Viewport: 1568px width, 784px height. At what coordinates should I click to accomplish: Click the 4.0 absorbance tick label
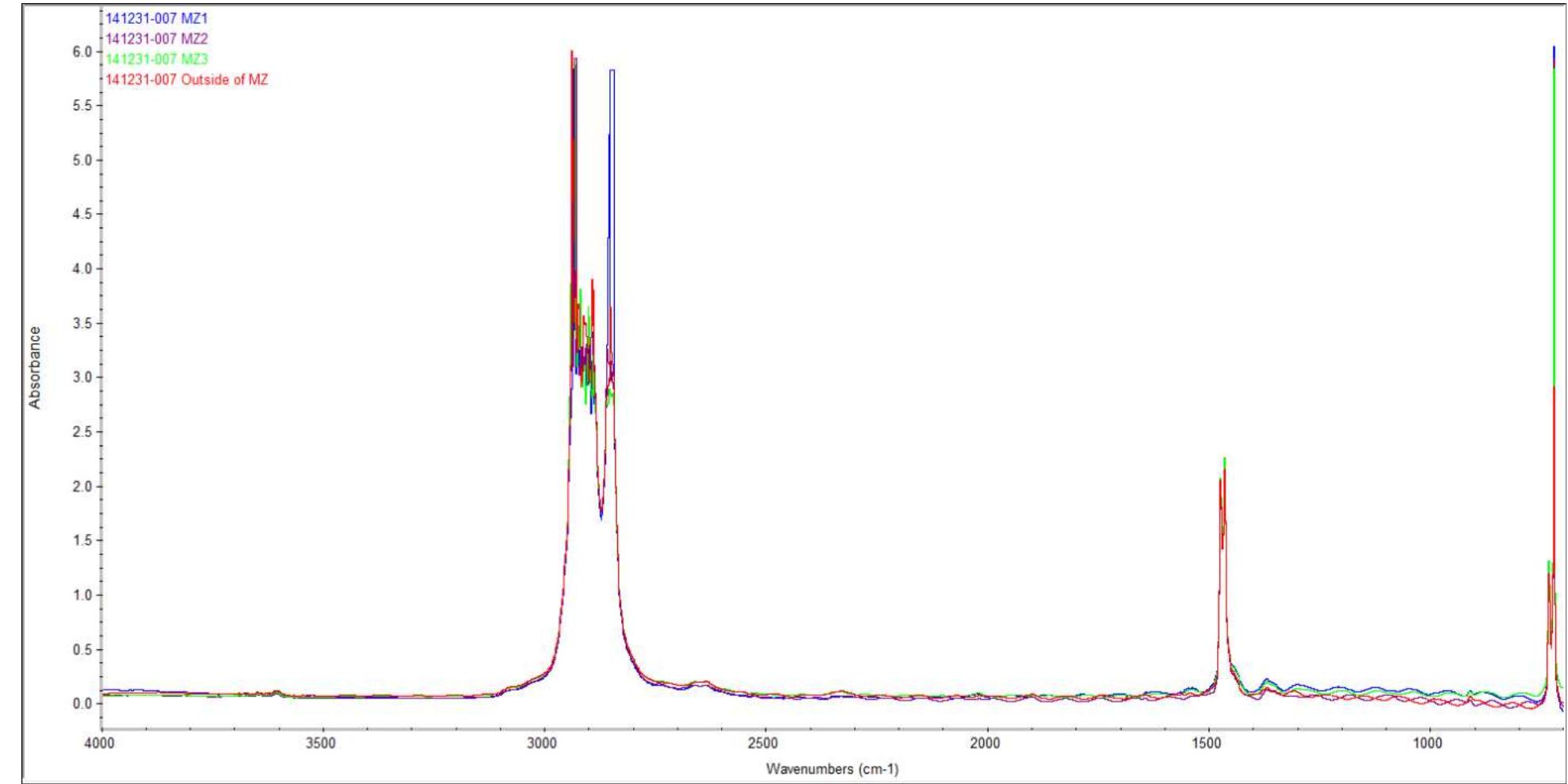(82, 269)
